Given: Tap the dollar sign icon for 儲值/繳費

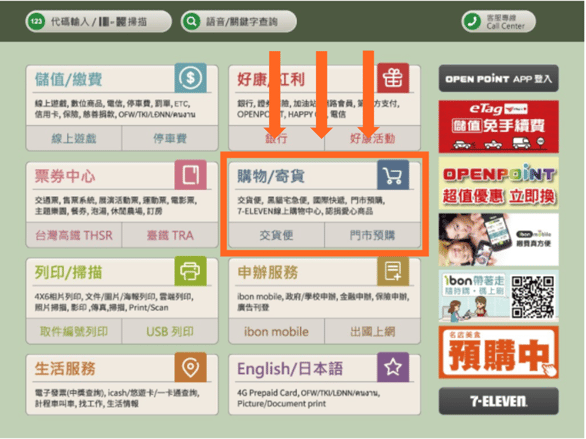Looking at the screenshot, I should click(x=190, y=78).
